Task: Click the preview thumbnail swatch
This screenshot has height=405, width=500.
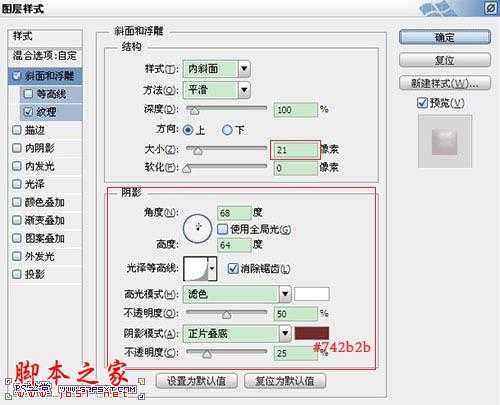Action: click(445, 141)
